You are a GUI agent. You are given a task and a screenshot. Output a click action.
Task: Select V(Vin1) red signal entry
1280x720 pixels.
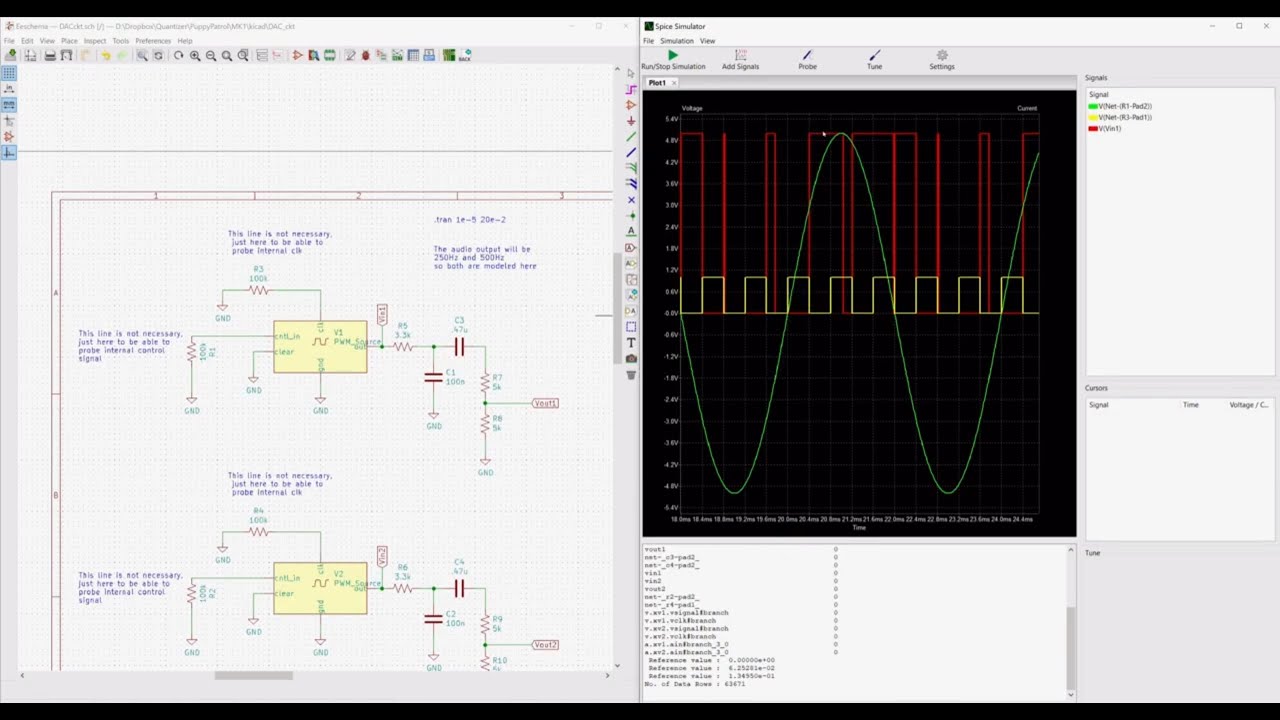point(1105,128)
